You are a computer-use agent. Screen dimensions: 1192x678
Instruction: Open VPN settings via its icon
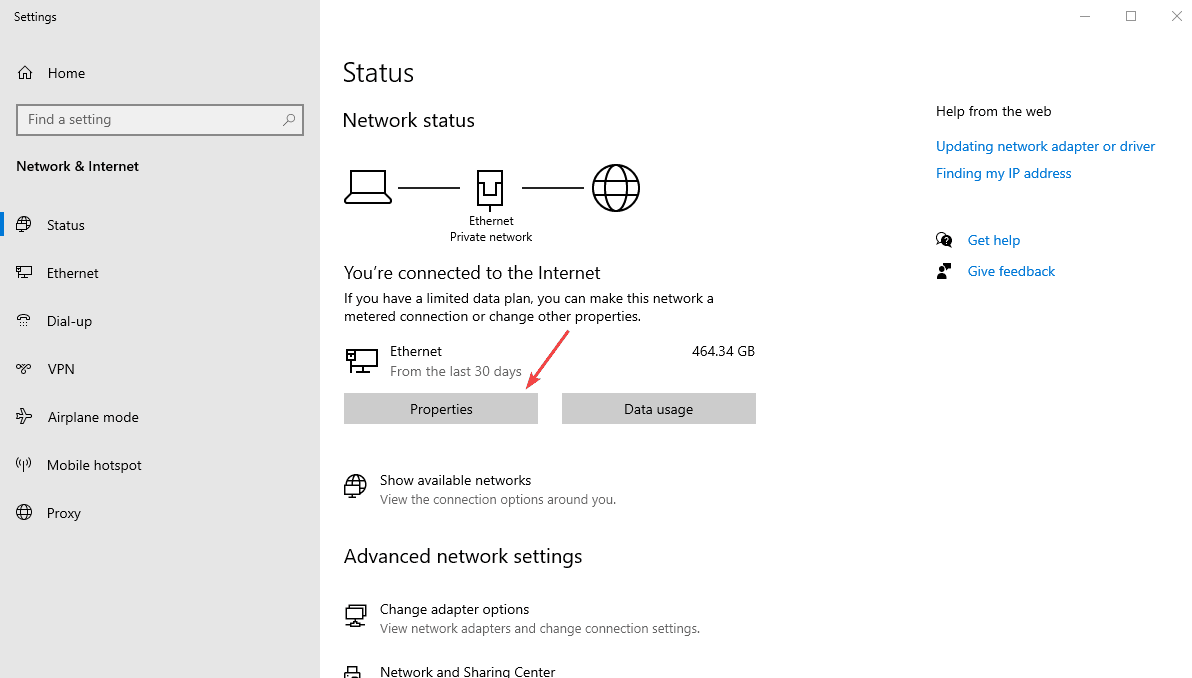25,369
